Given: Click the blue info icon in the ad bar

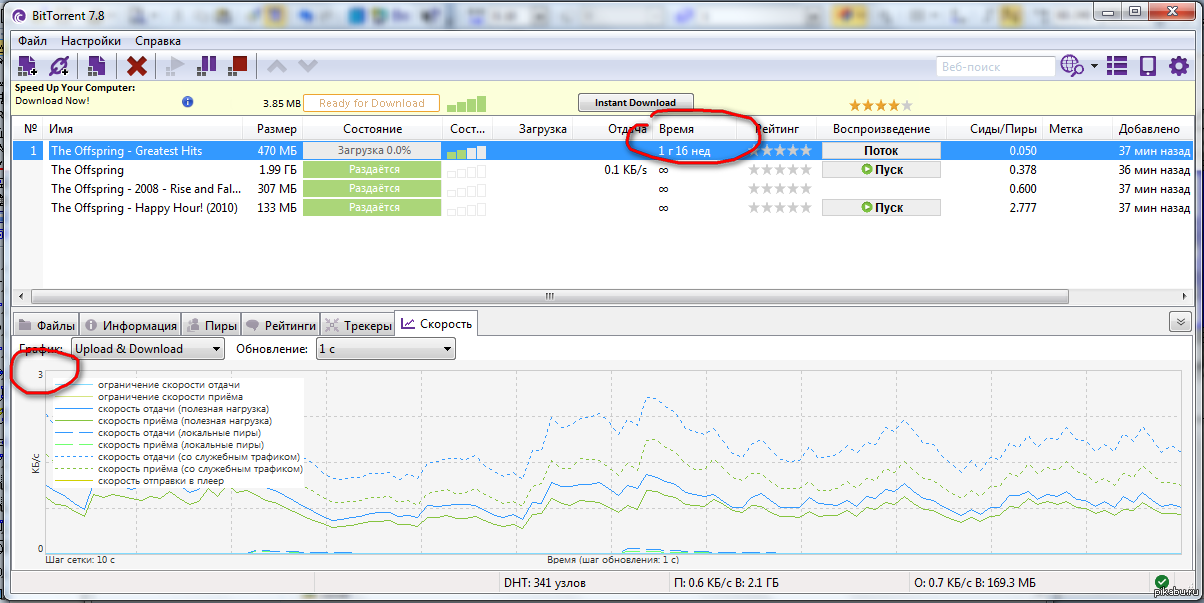Looking at the screenshot, I should (x=187, y=102).
